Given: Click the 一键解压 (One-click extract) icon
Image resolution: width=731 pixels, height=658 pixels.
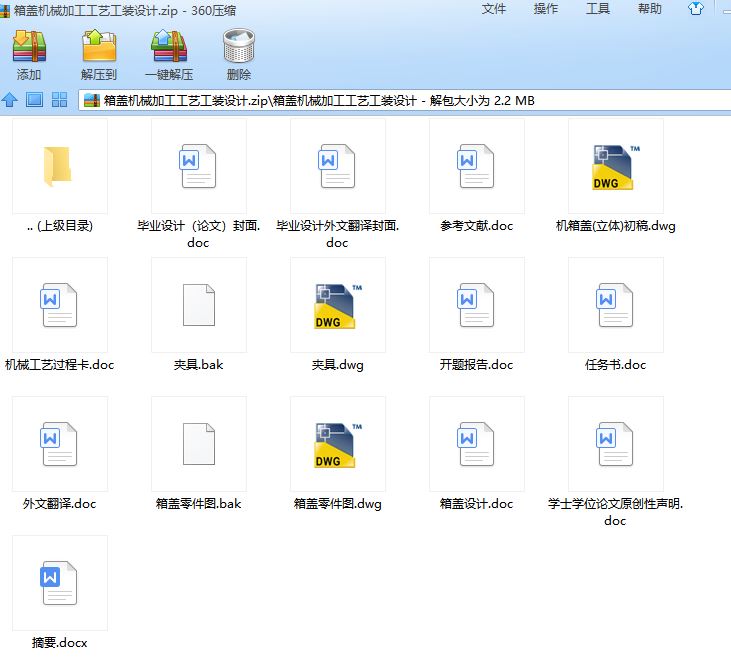Looking at the screenshot, I should [x=169, y=46].
